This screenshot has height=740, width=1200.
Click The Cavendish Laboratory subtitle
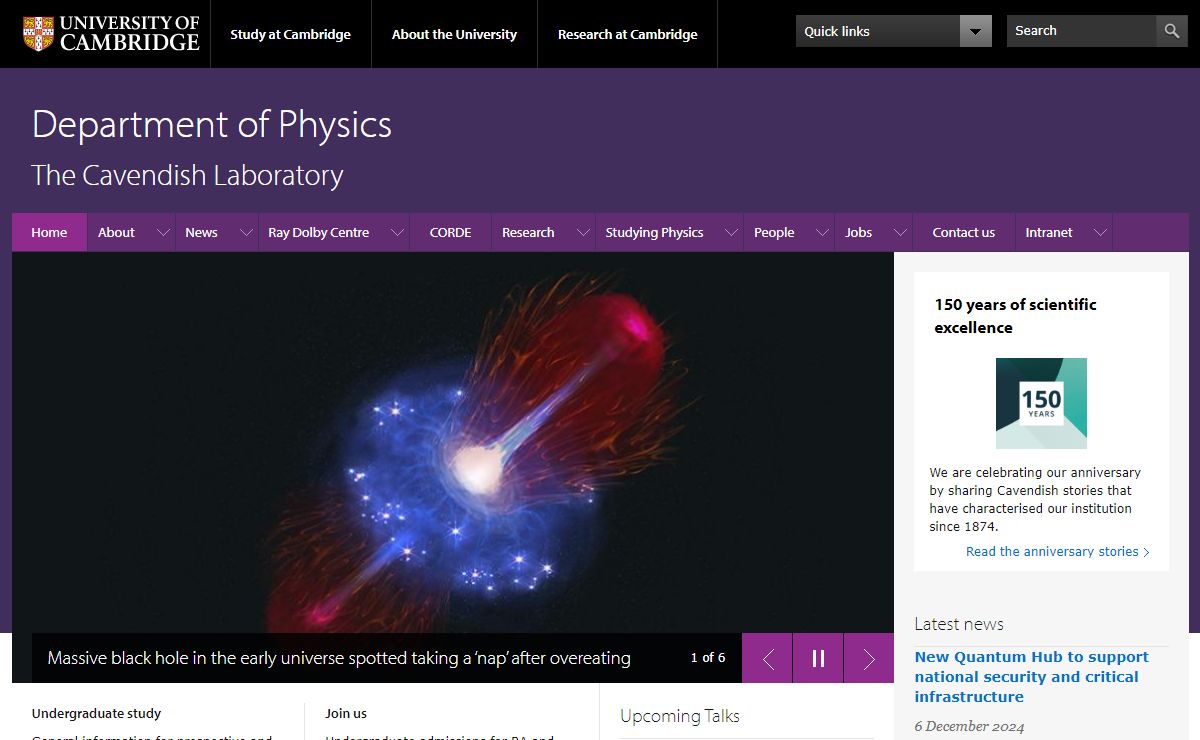187,175
